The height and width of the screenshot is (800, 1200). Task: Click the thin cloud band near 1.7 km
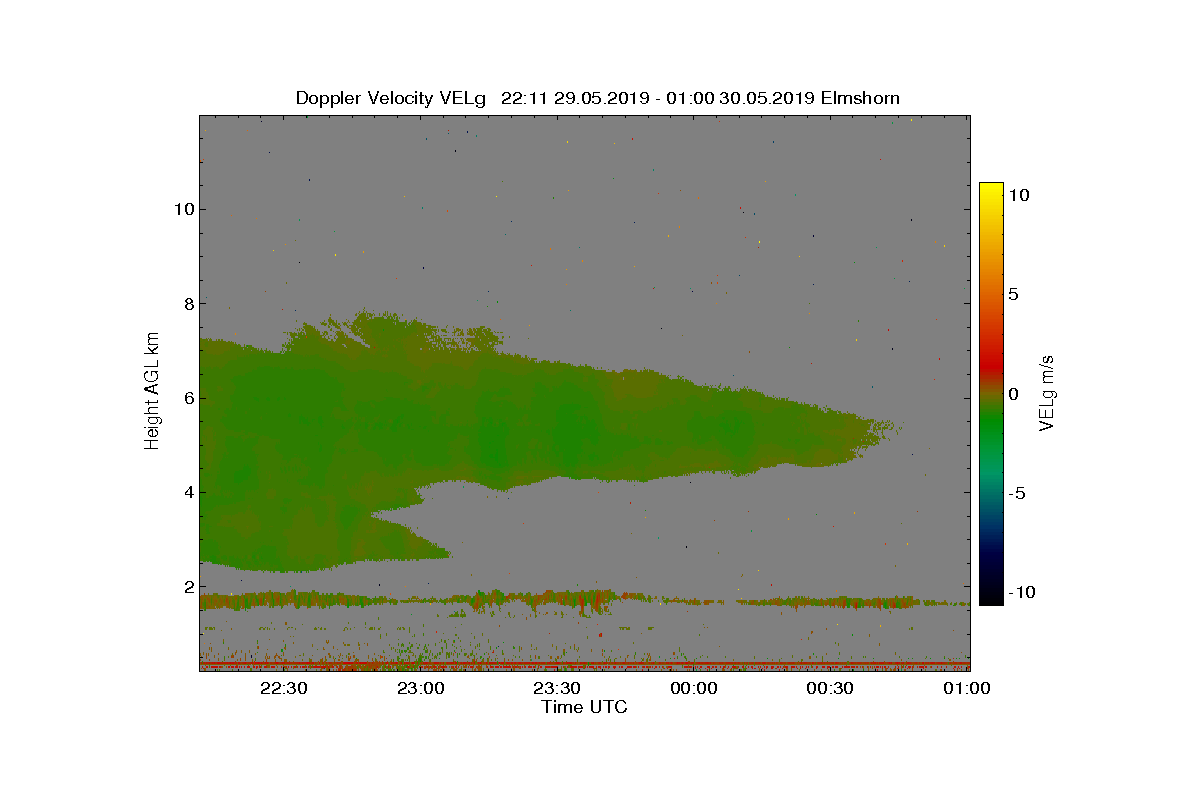(x=584, y=601)
